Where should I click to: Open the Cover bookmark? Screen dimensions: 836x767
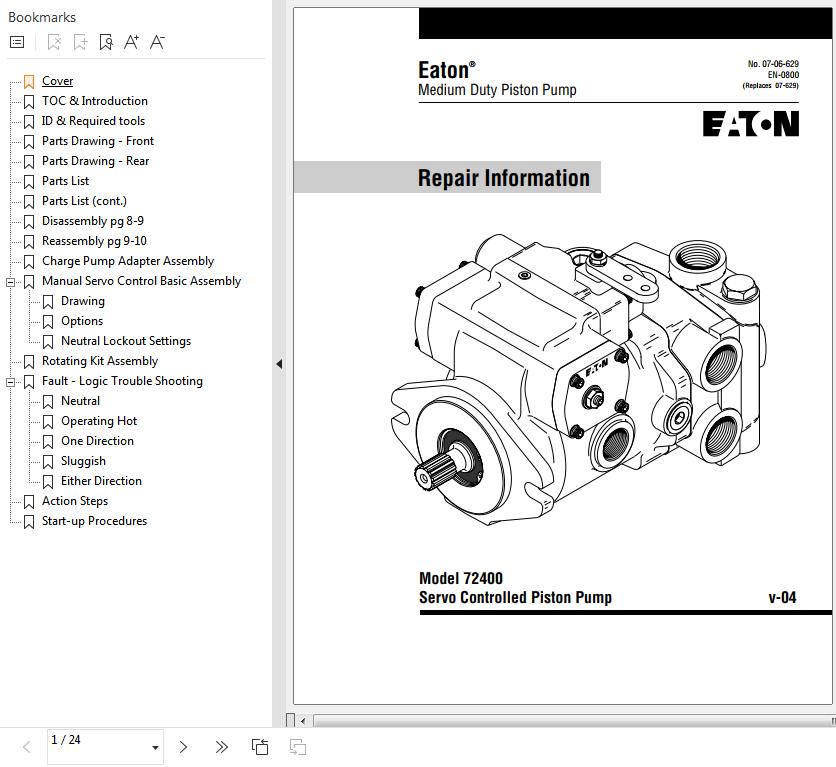[58, 81]
